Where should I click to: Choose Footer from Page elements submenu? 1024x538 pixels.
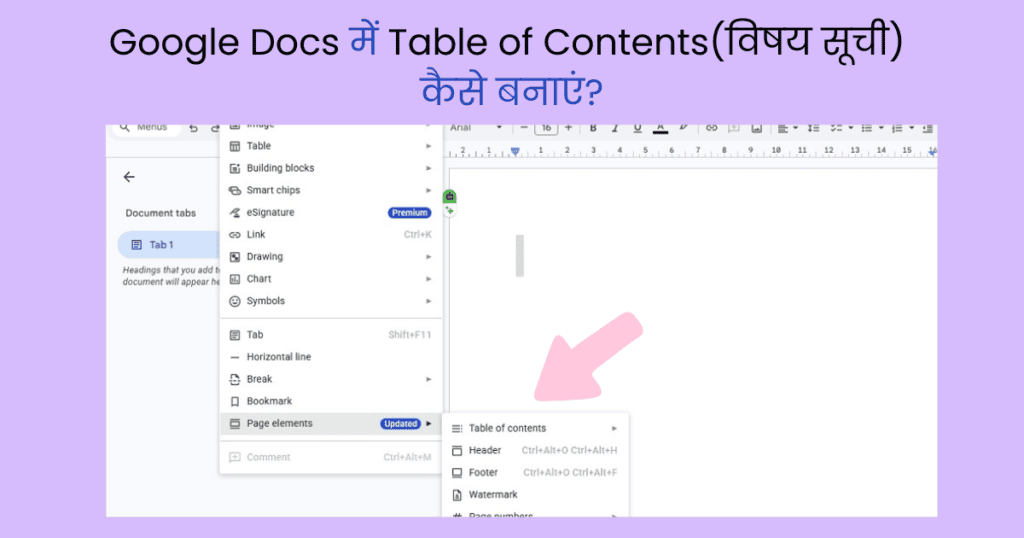pos(536,473)
